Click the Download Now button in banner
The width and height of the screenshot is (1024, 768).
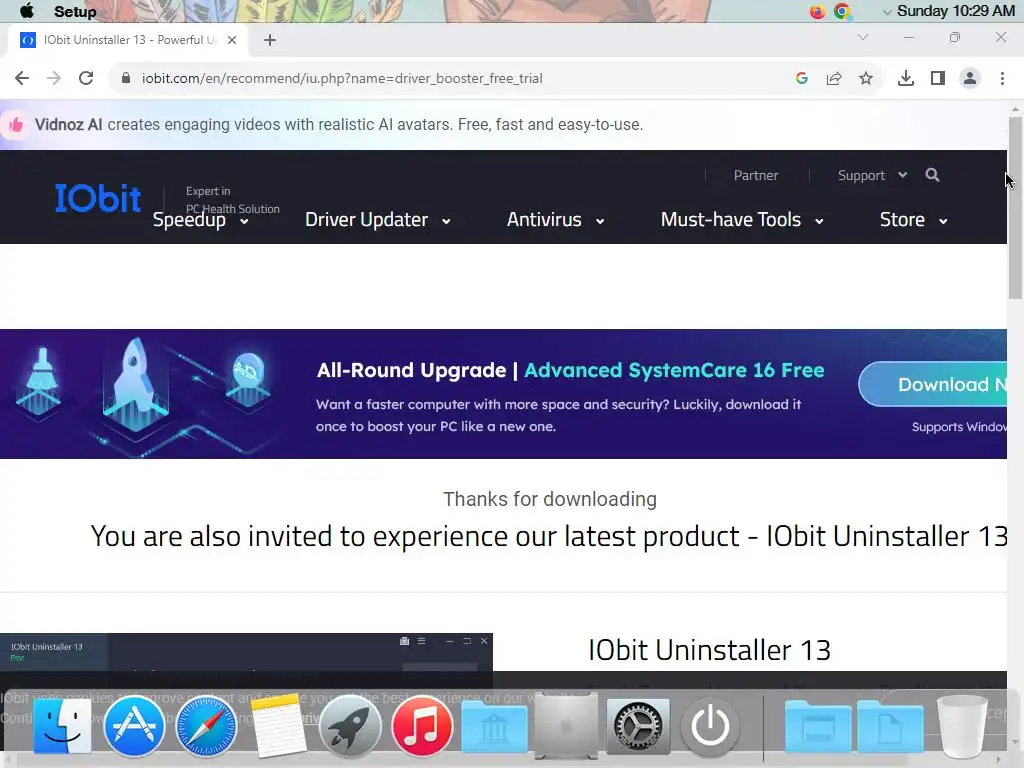(x=933, y=385)
